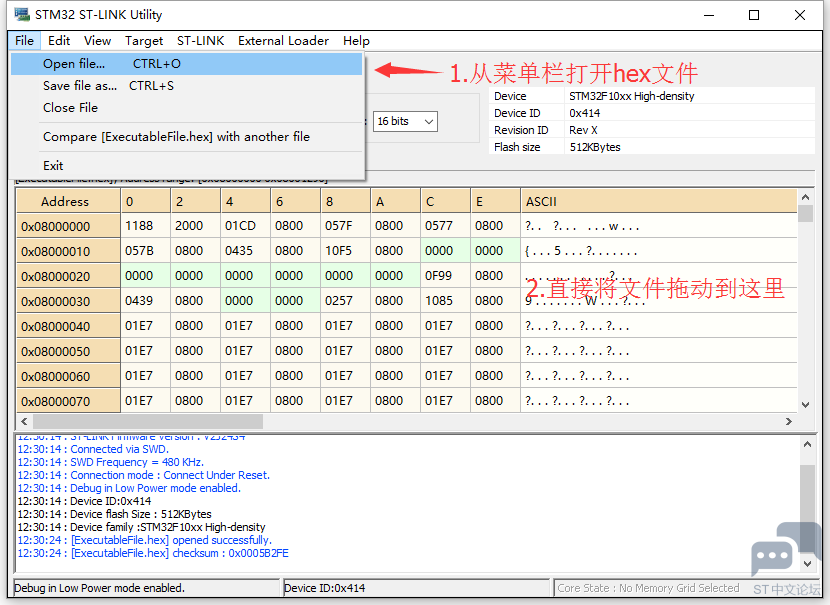Open the External Loader menu

click(283, 41)
